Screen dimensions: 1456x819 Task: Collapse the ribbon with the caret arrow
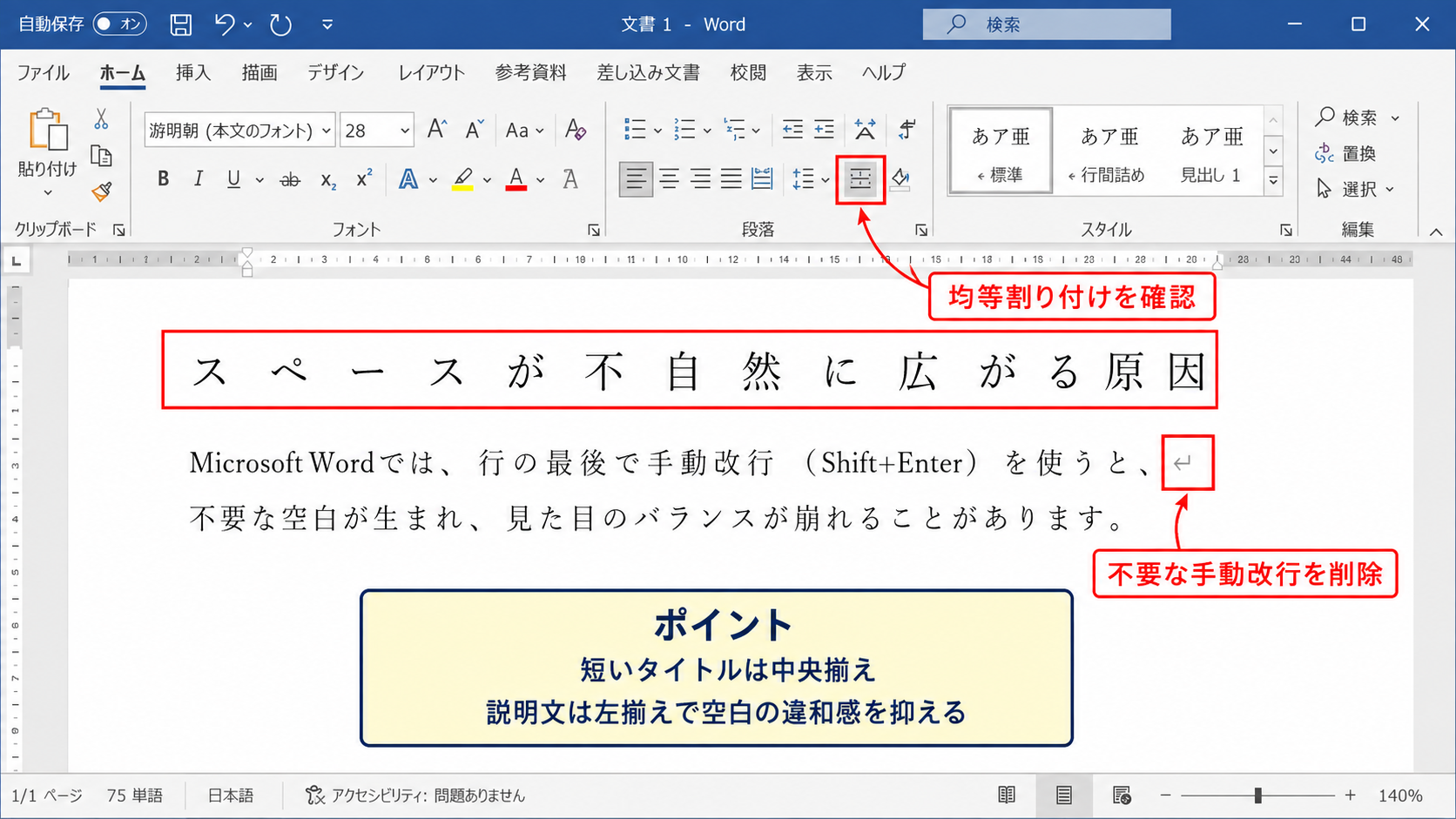[1436, 232]
